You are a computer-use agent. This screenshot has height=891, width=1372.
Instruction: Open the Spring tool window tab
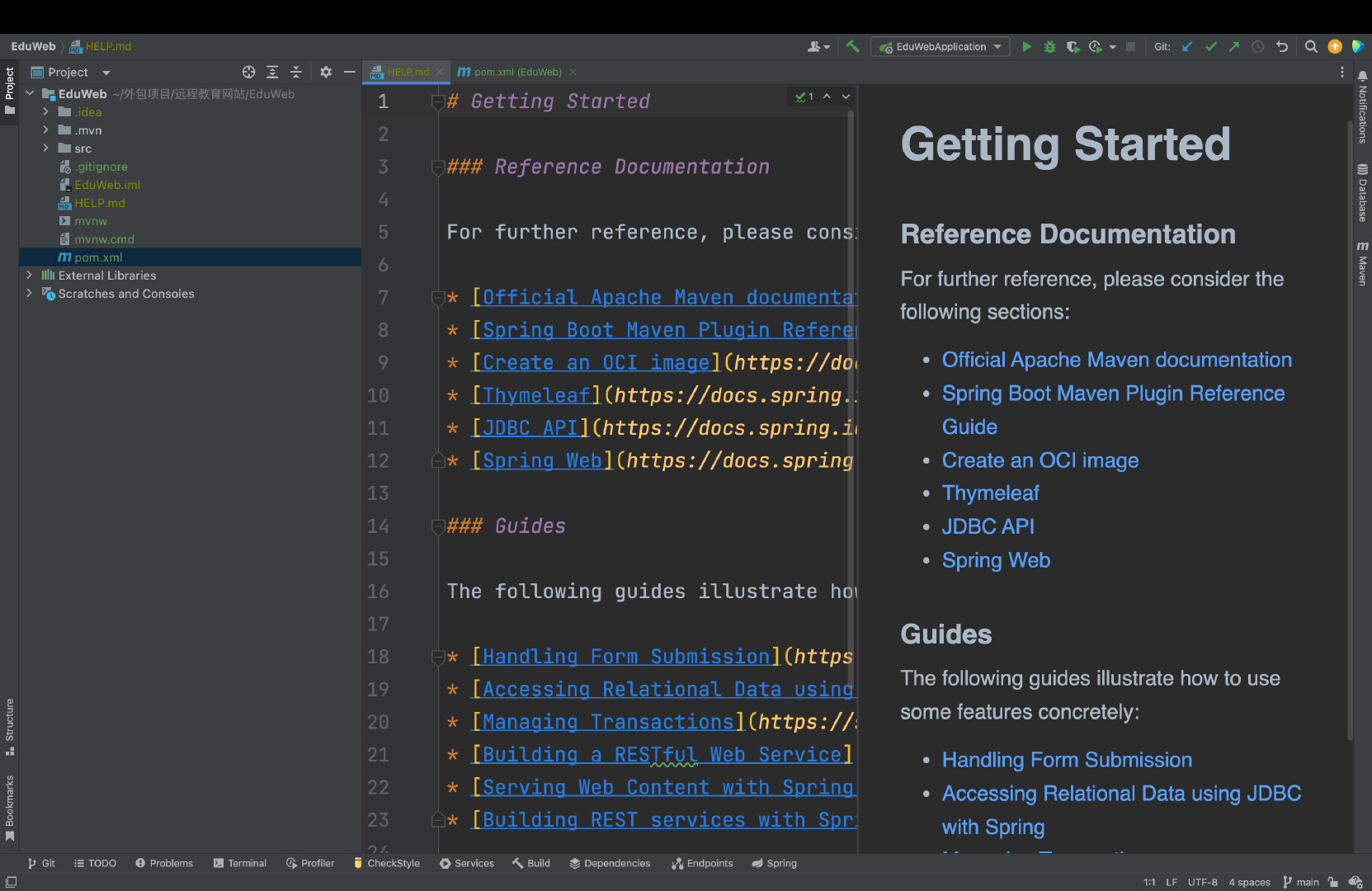click(774, 863)
